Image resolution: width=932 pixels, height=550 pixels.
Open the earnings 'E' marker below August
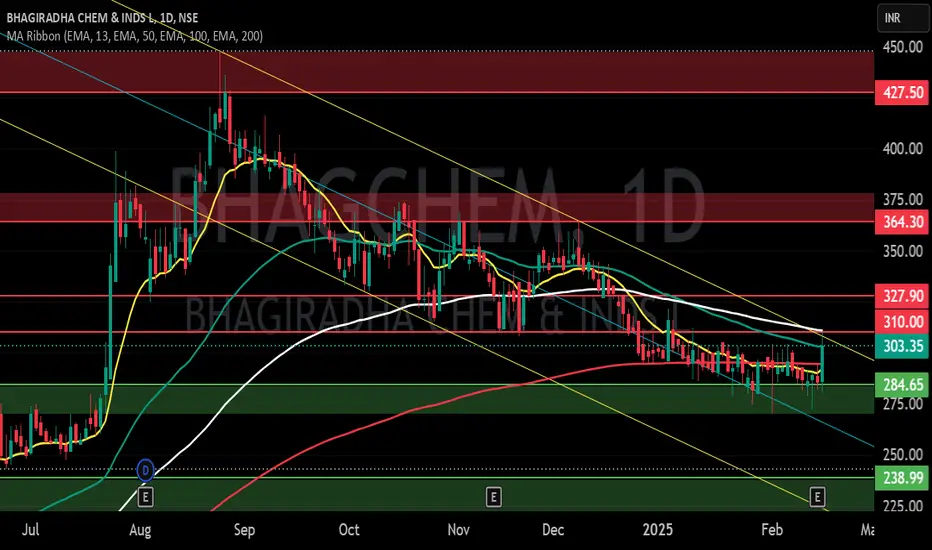pyautogui.click(x=146, y=496)
